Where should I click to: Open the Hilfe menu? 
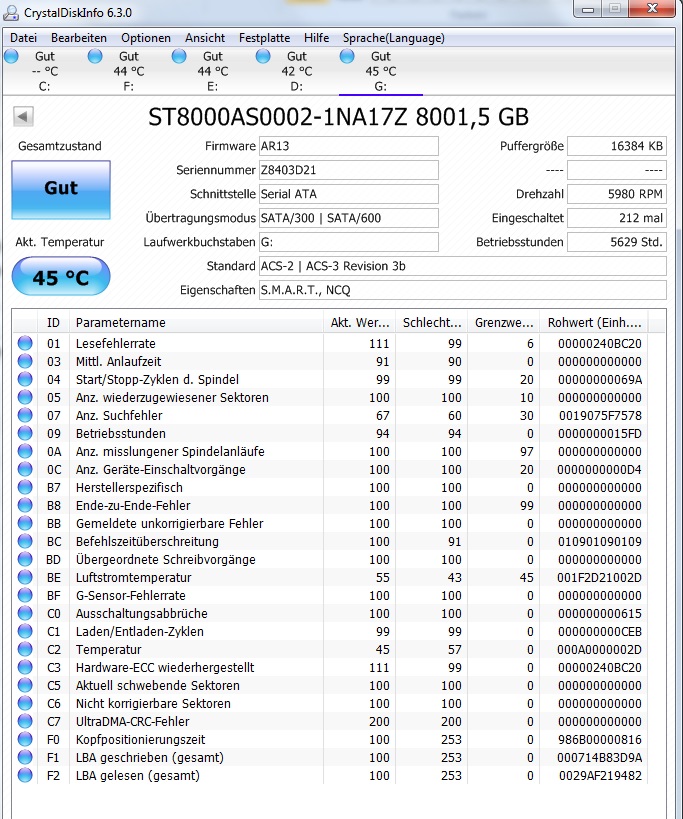click(316, 38)
